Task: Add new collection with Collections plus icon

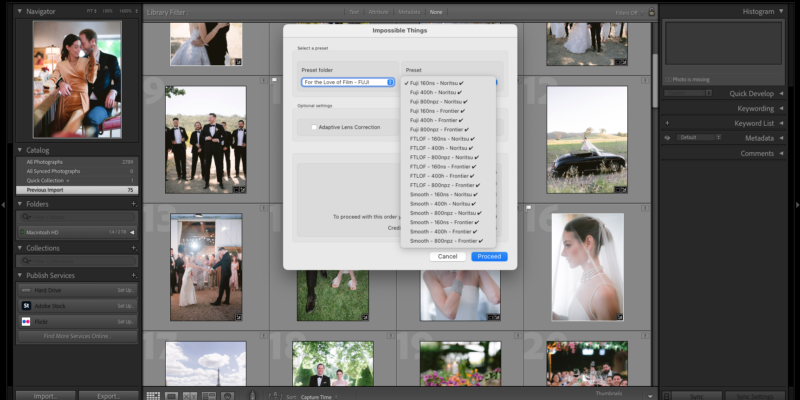Action: point(134,248)
